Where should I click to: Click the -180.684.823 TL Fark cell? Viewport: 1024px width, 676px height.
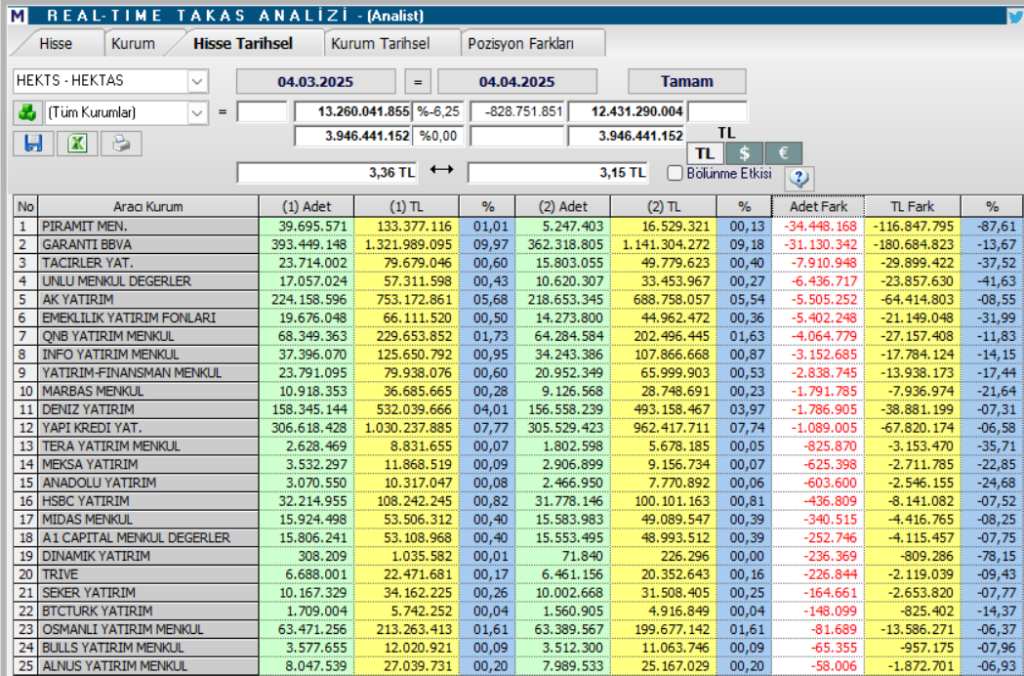[912, 244]
